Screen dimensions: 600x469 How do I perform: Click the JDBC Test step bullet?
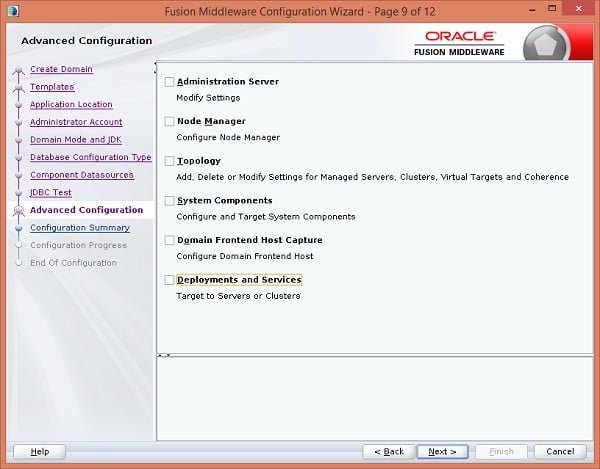(x=18, y=193)
